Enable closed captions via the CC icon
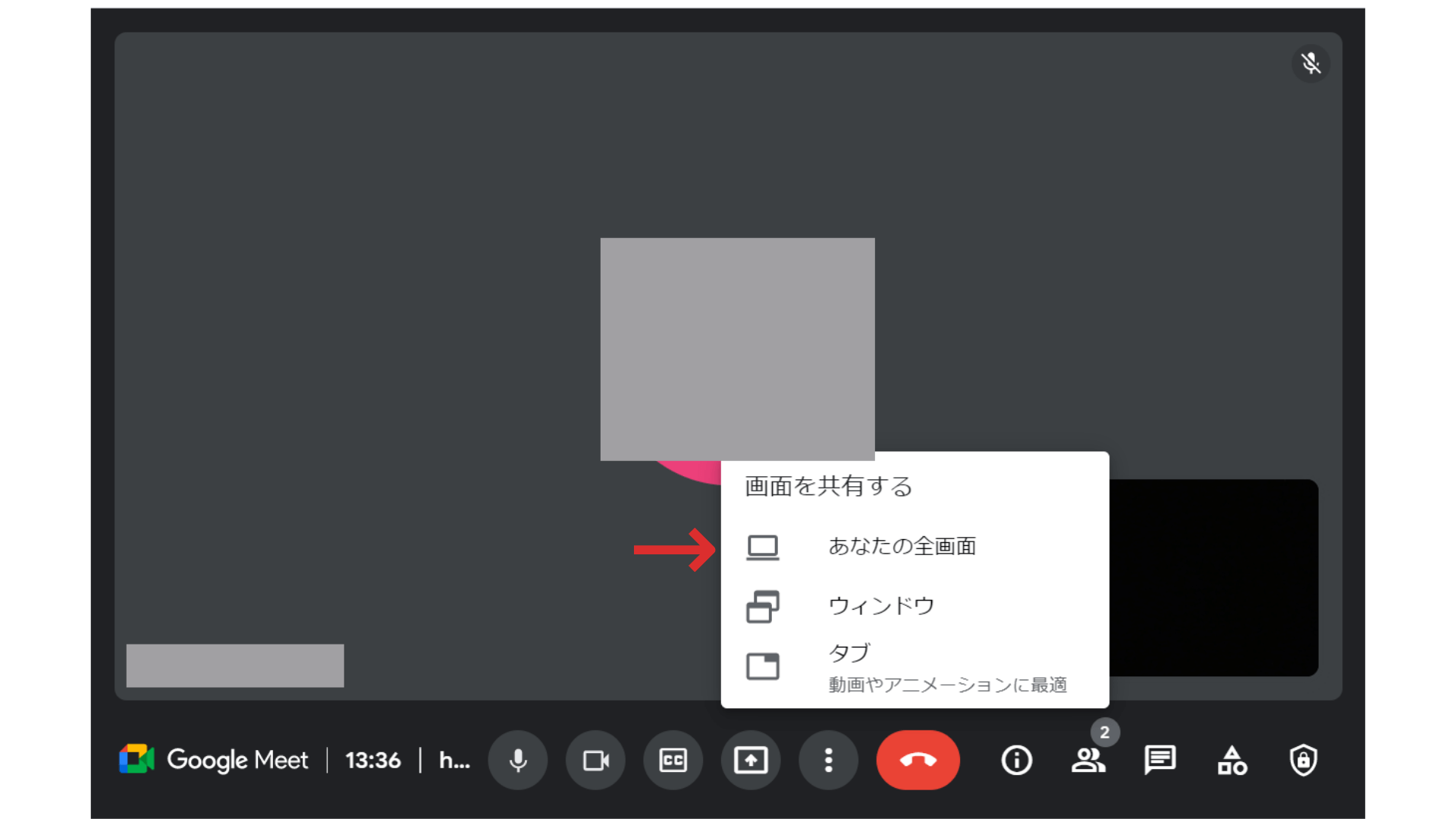The height and width of the screenshot is (819, 1456). (673, 760)
